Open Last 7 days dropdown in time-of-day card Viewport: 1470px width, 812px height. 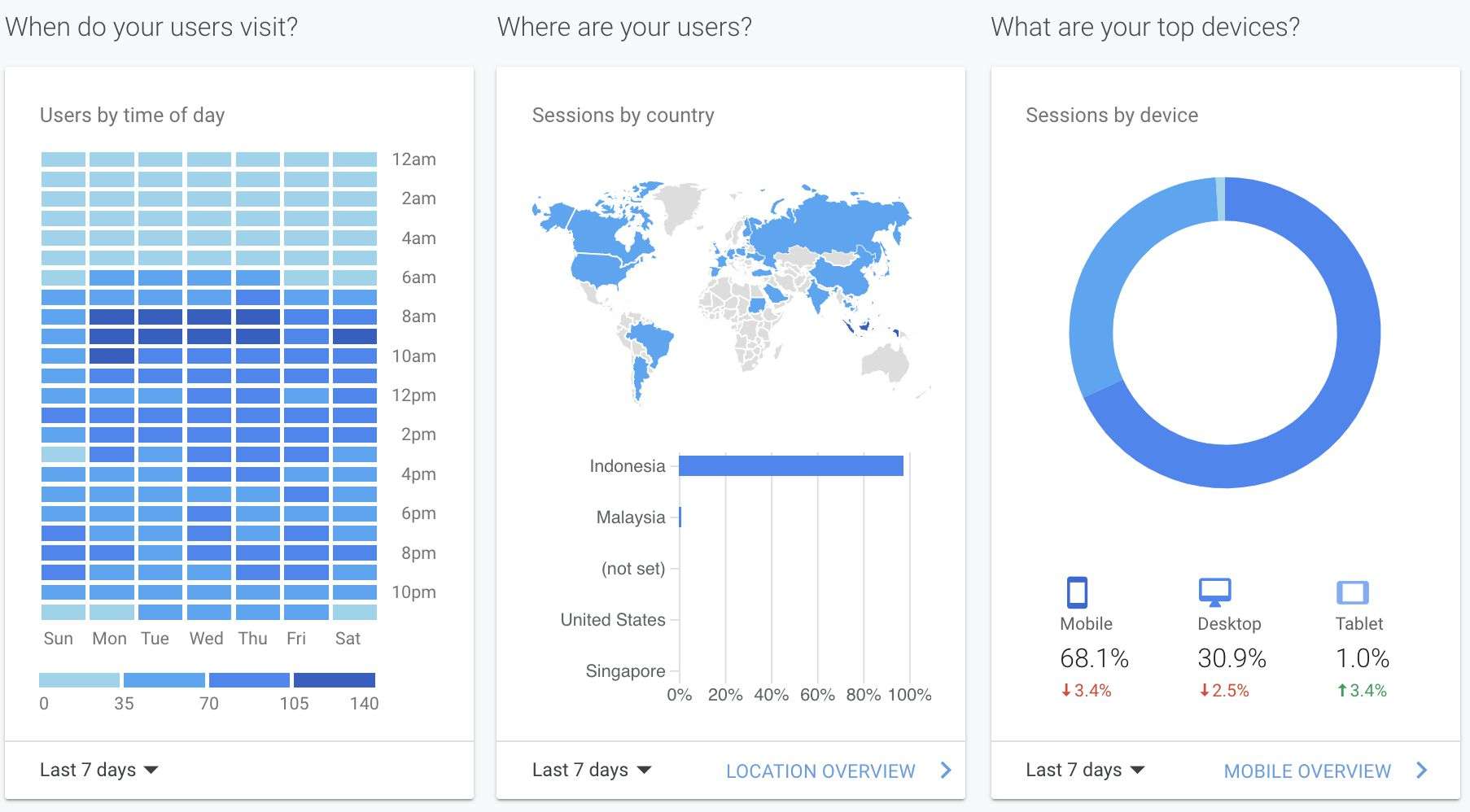pos(98,770)
